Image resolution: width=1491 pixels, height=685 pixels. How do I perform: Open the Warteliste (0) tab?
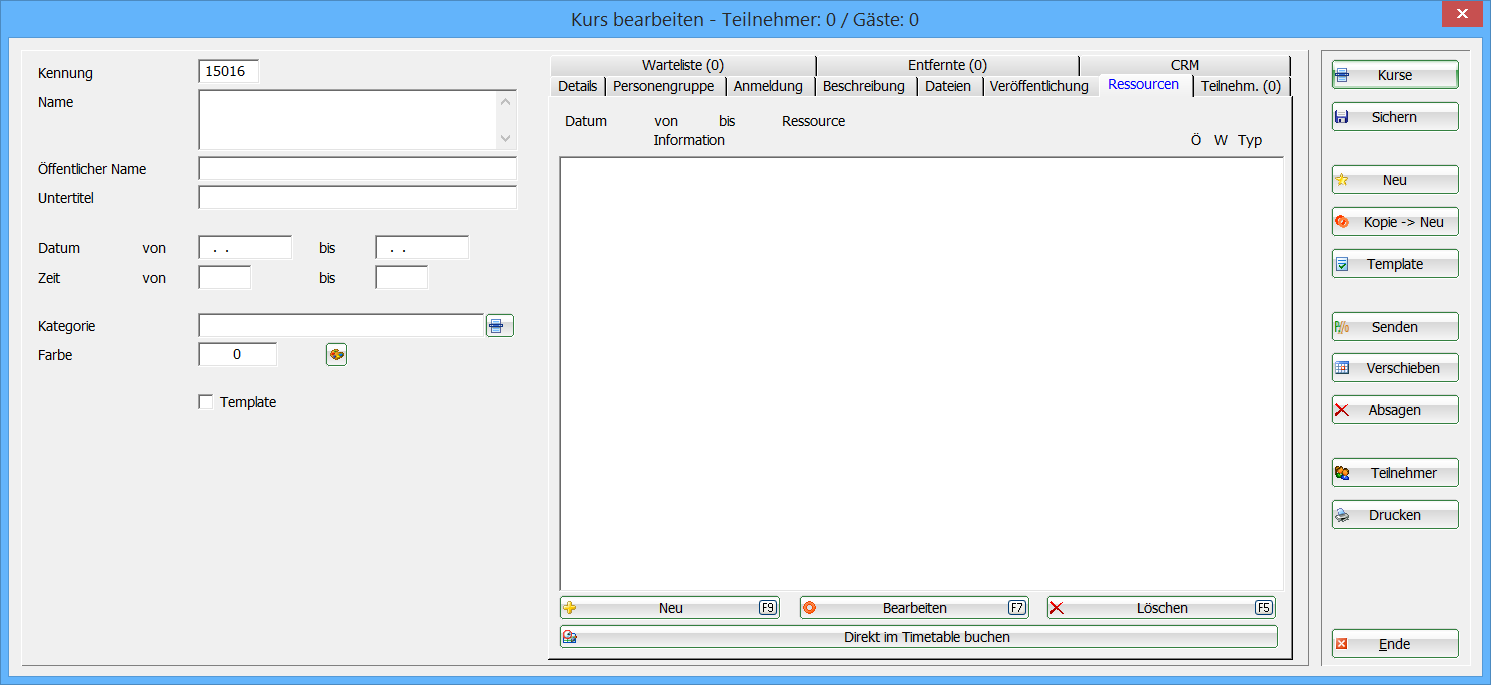pyautogui.click(x=682, y=65)
